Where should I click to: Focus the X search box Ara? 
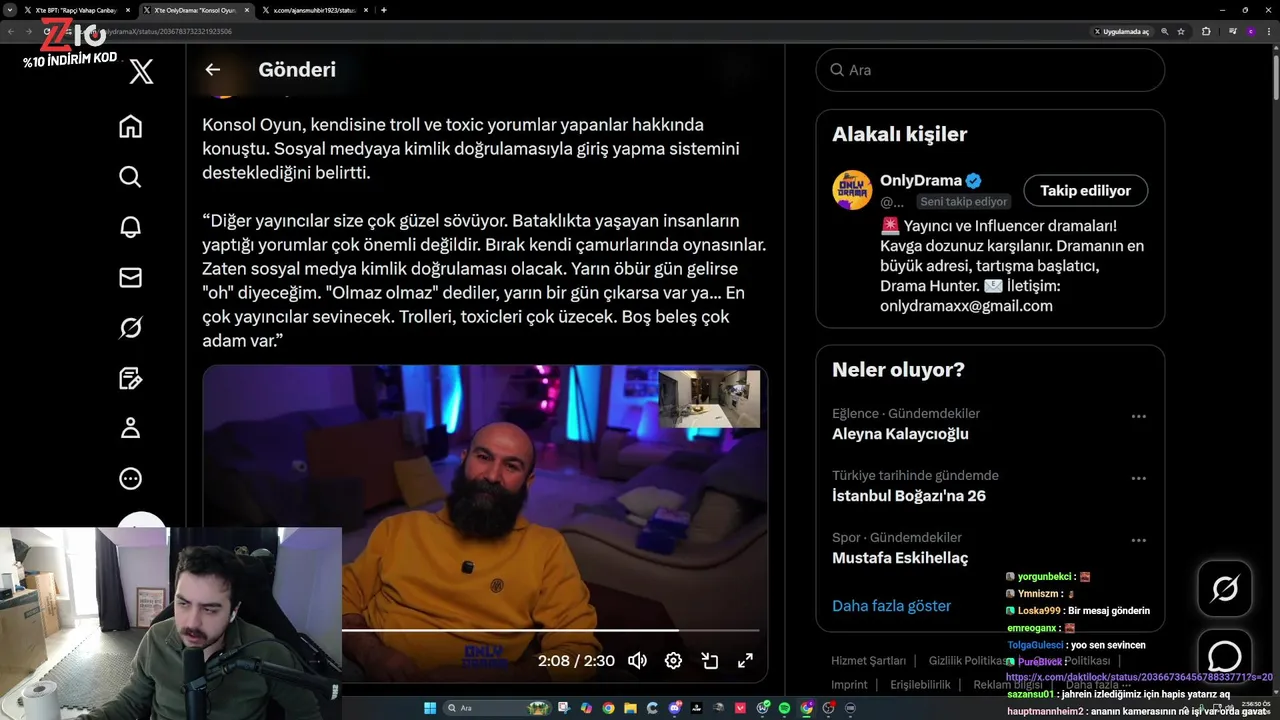click(990, 70)
